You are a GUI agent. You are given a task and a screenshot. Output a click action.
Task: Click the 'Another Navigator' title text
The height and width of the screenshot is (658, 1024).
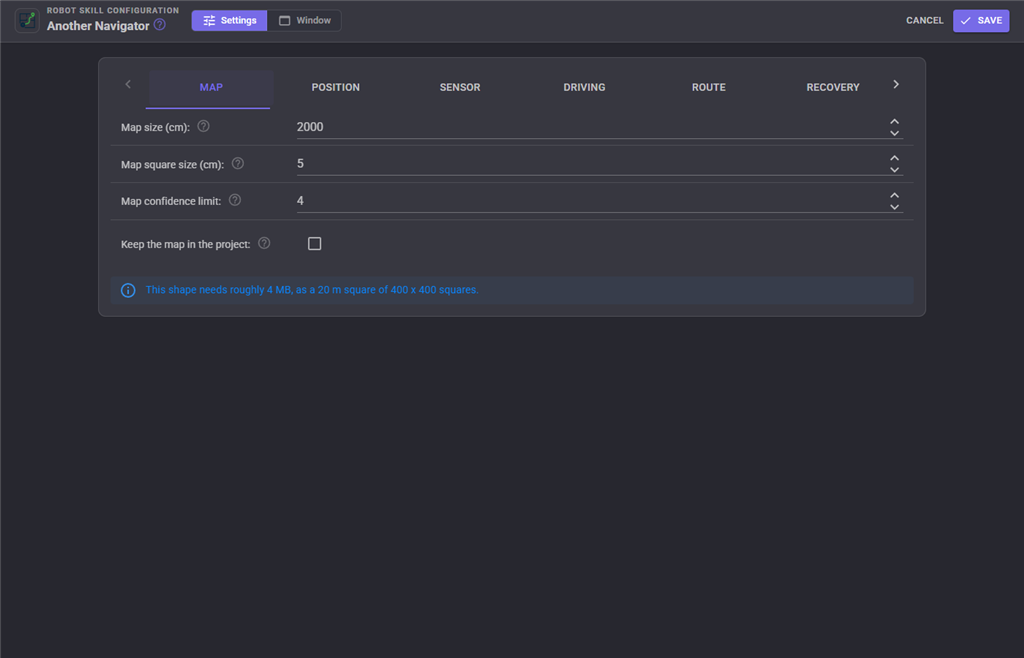pos(98,26)
